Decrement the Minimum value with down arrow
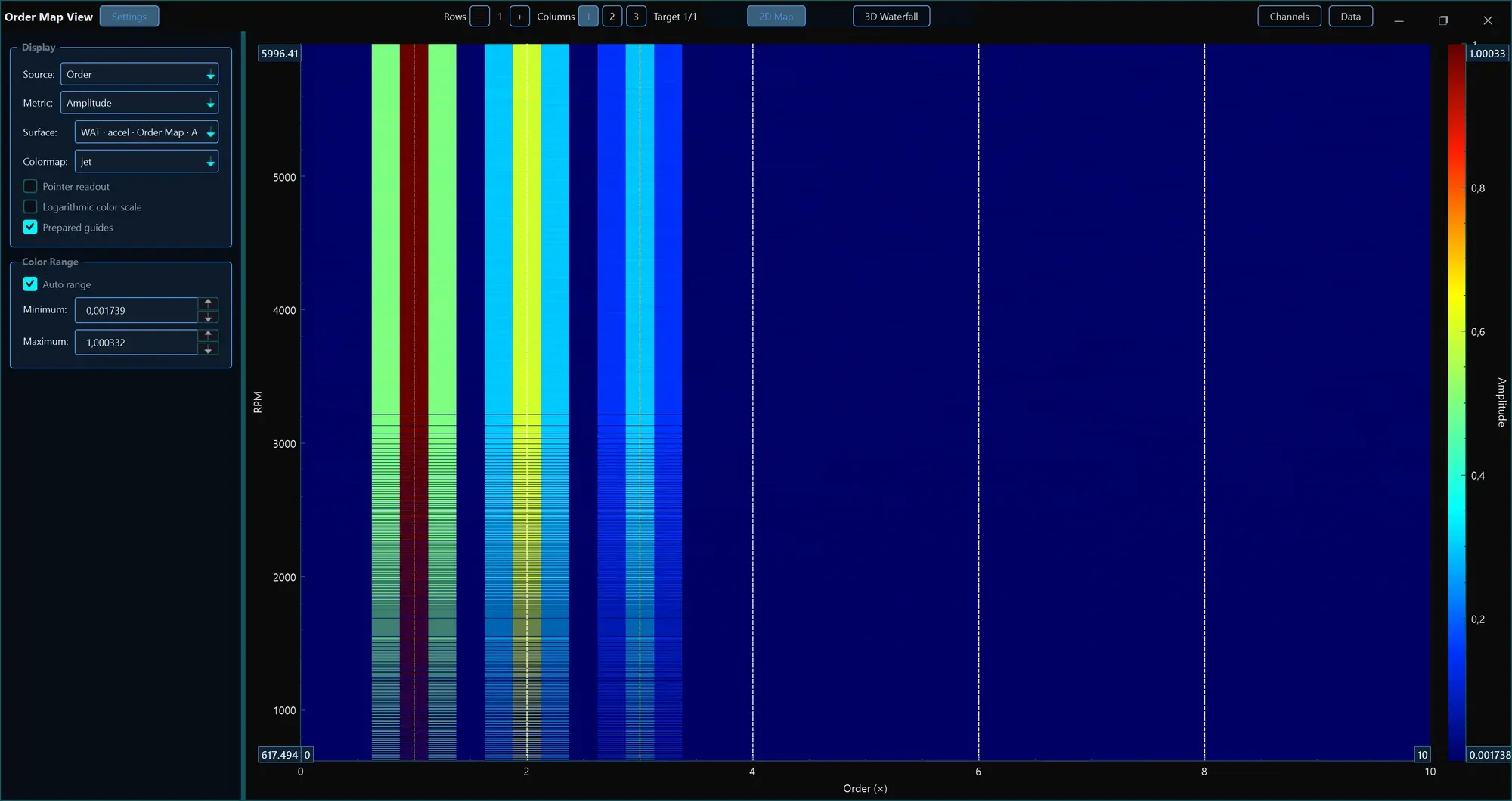1512x801 pixels. [209, 318]
